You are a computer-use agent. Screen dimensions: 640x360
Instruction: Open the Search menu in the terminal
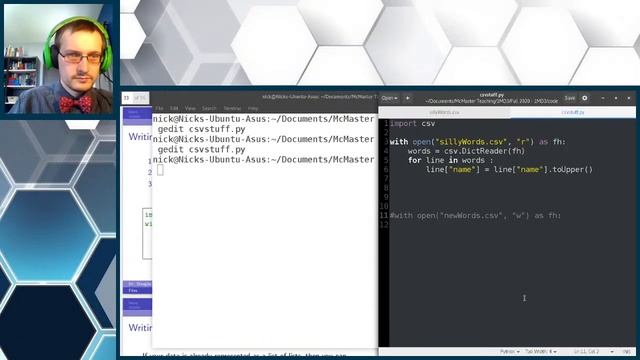tap(209, 109)
